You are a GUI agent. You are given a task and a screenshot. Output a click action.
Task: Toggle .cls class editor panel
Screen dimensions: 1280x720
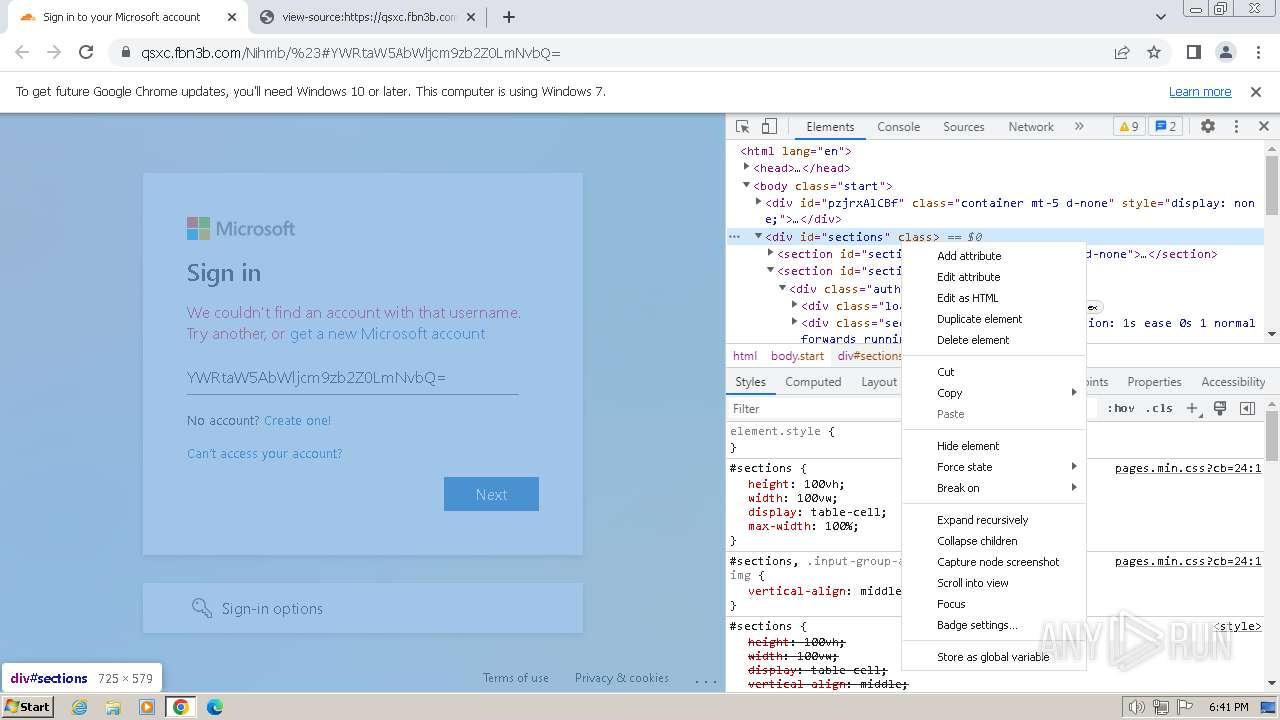1159,408
